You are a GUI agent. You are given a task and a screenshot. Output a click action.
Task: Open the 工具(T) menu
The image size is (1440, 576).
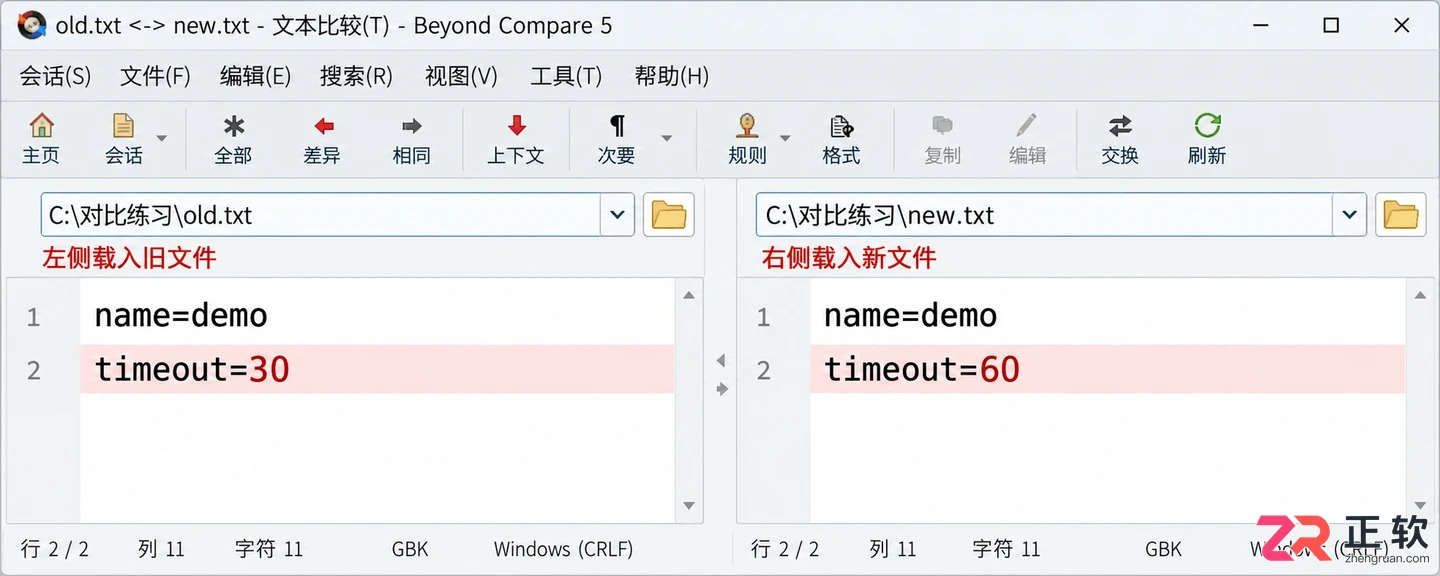point(566,76)
